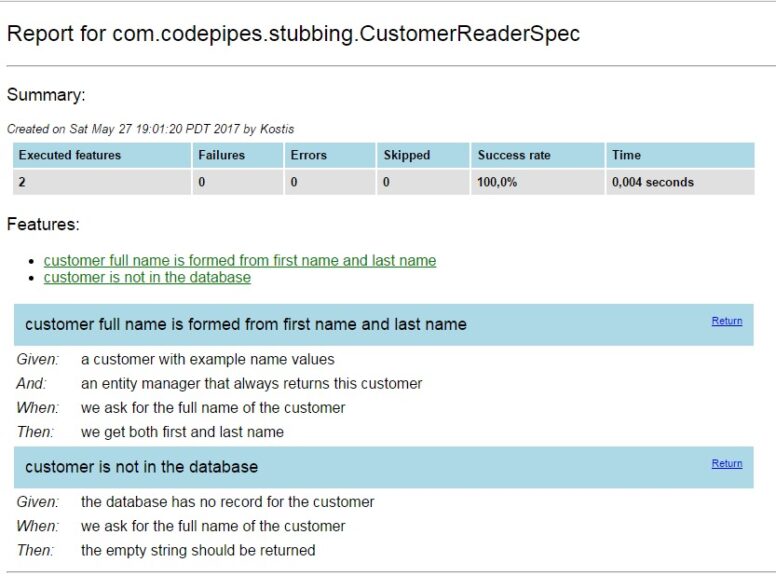Open the 'customer is not in the database' link
The image size is (776, 576).
[147, 277]
